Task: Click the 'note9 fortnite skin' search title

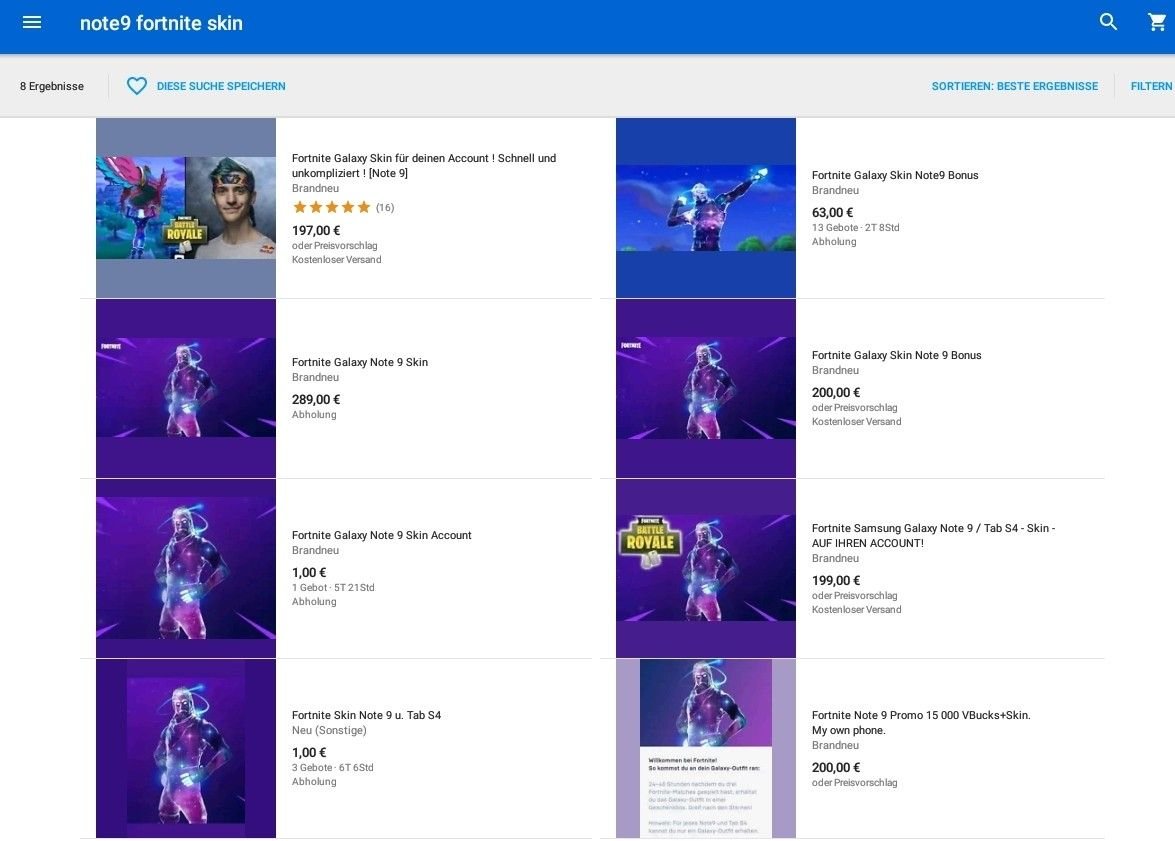Action: [161, 23]
